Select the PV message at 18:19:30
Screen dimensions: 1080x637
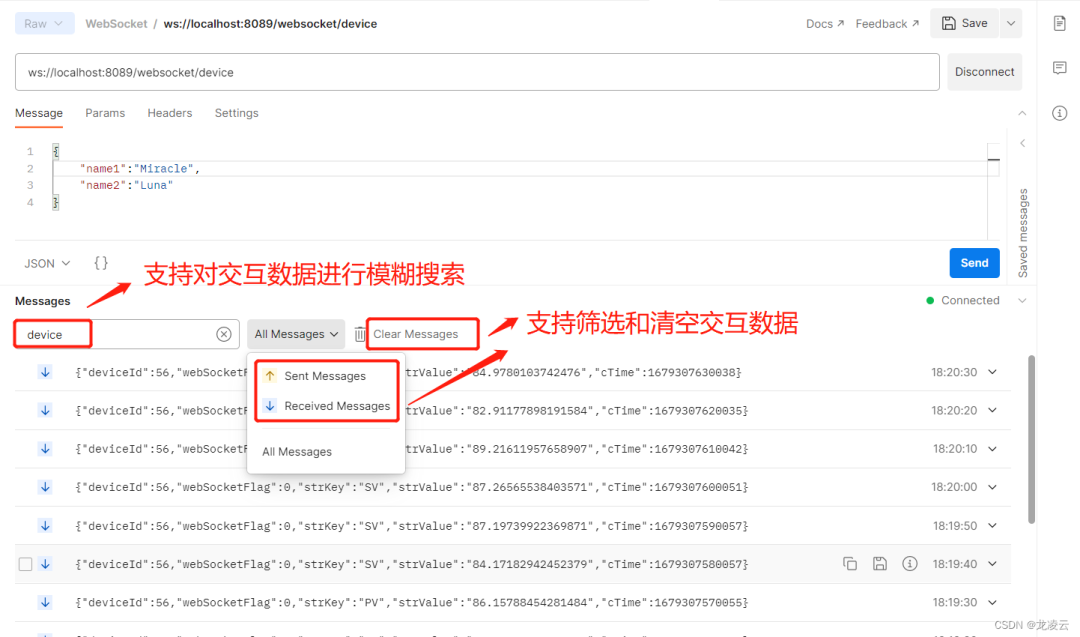pos(512,602)
